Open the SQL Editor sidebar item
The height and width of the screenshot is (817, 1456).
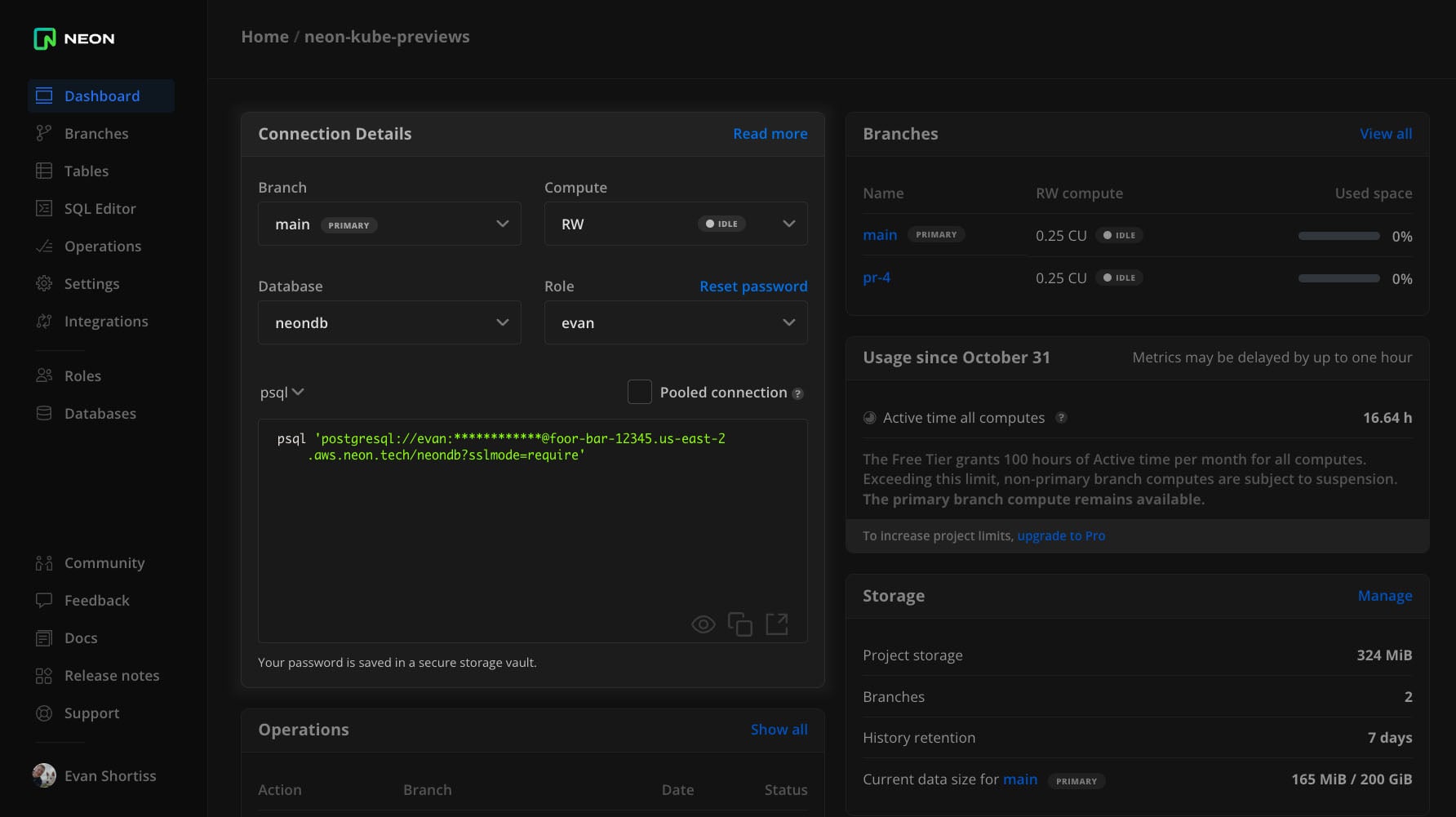pyautogui.click(x=100, y=209)
